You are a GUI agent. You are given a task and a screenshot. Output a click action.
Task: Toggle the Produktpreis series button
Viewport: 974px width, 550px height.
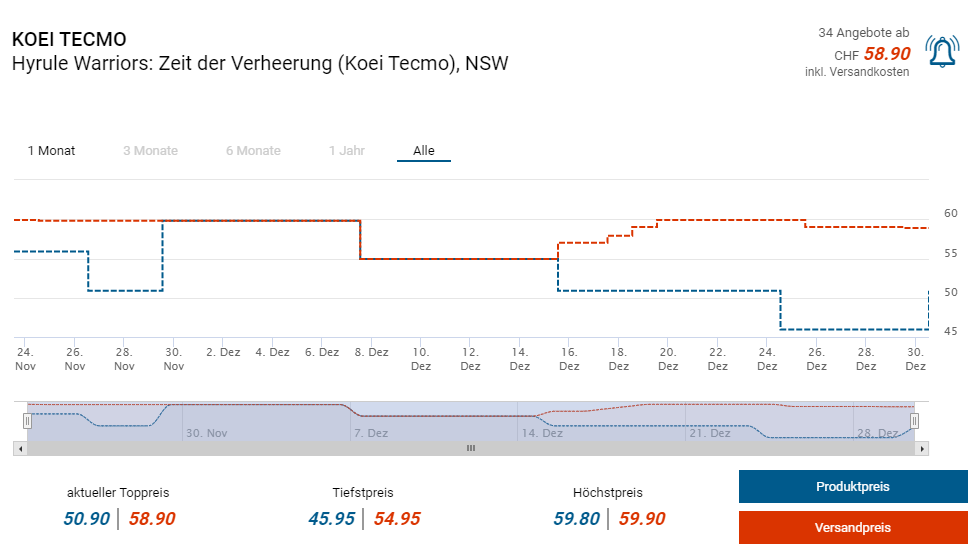pos(852,487)
